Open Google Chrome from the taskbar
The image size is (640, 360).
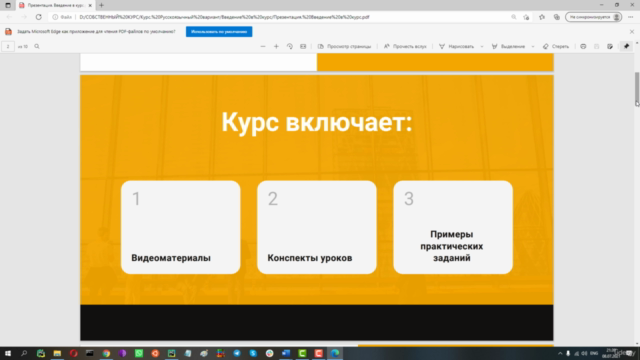click(x=106, y=353)
